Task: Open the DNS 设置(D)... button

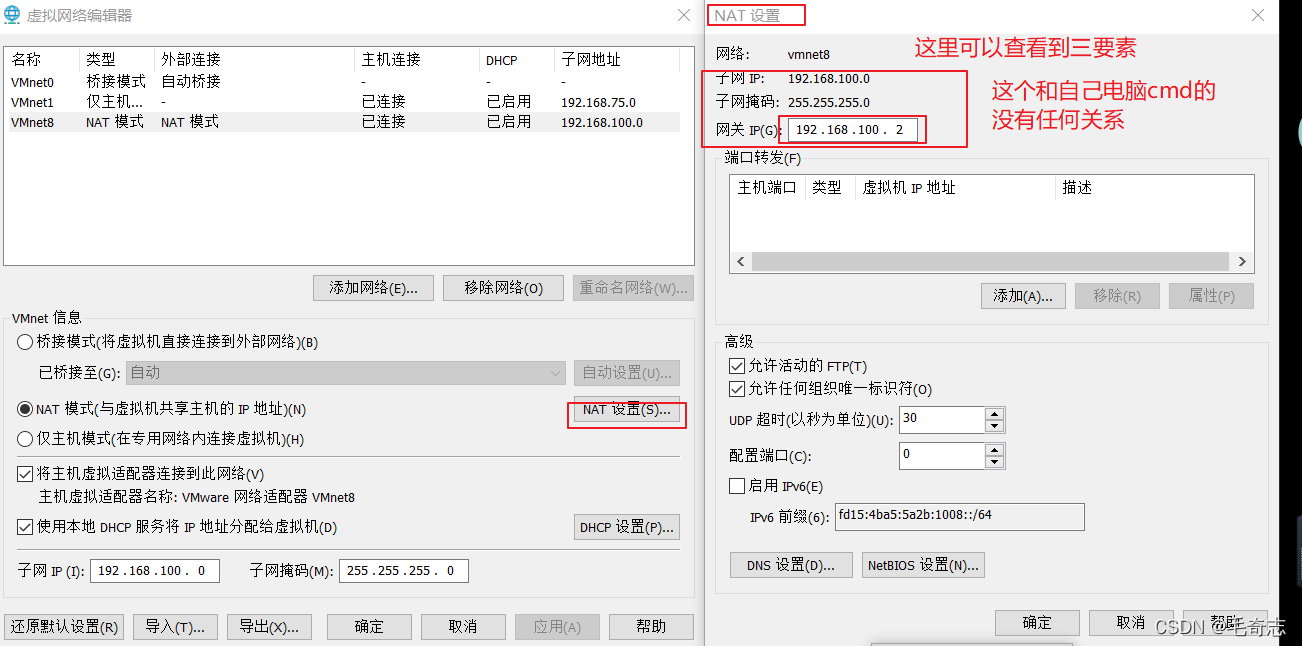Action: [x=791, y=565]
